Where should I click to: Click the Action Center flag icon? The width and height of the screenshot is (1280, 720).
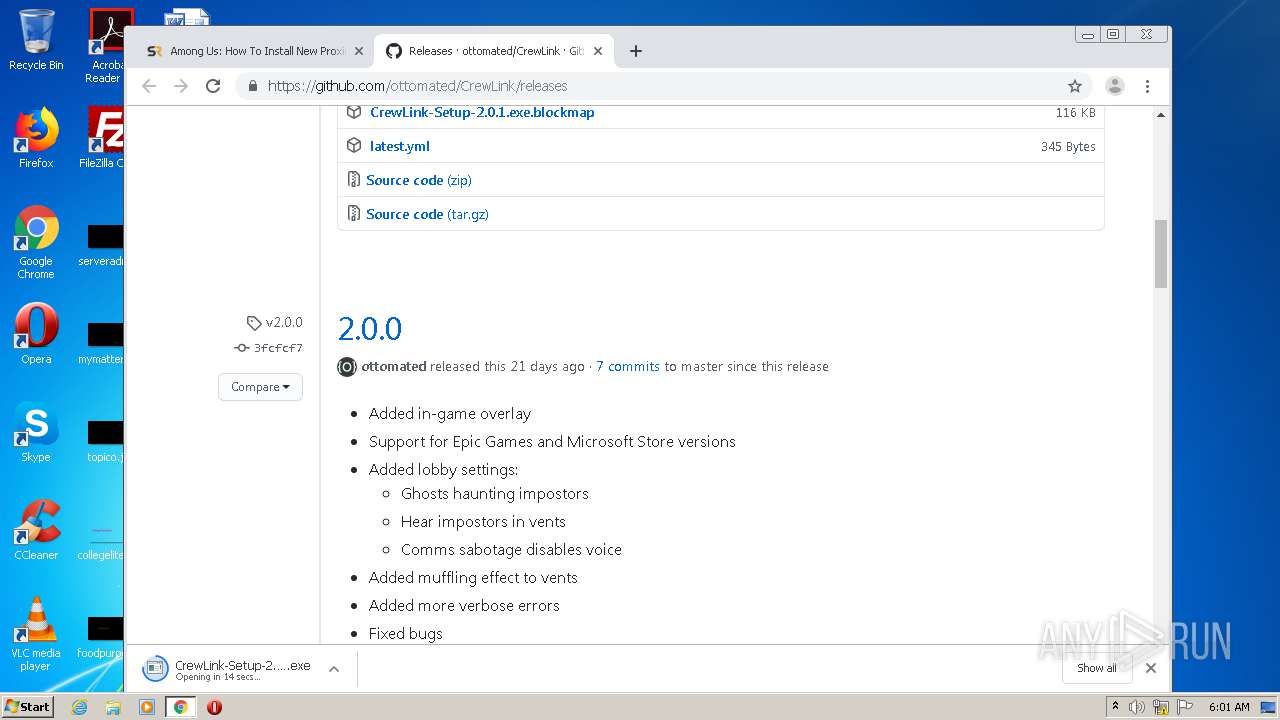[x=1187, y=707]
